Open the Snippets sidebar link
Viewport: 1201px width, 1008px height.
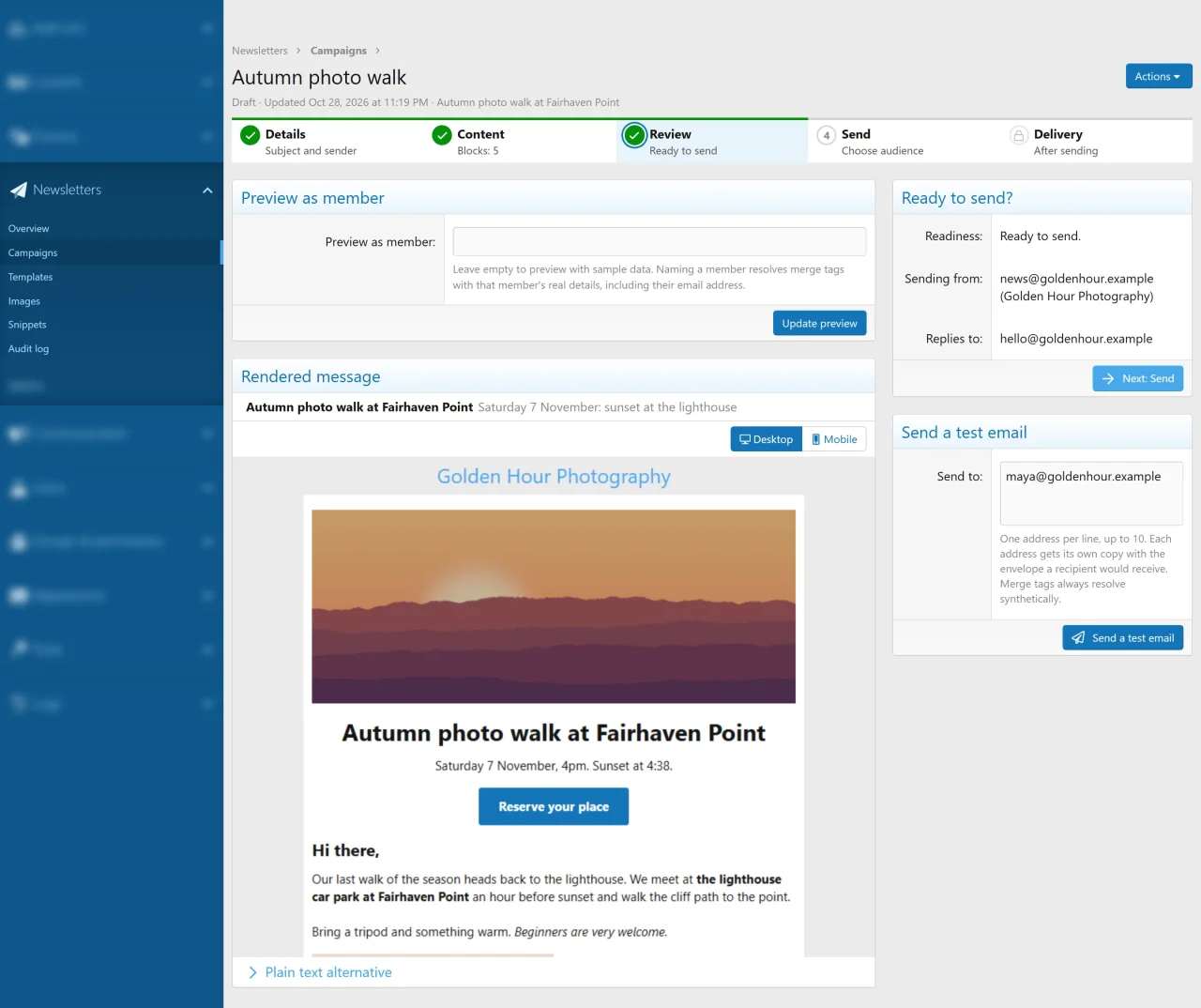coord(27,325)
